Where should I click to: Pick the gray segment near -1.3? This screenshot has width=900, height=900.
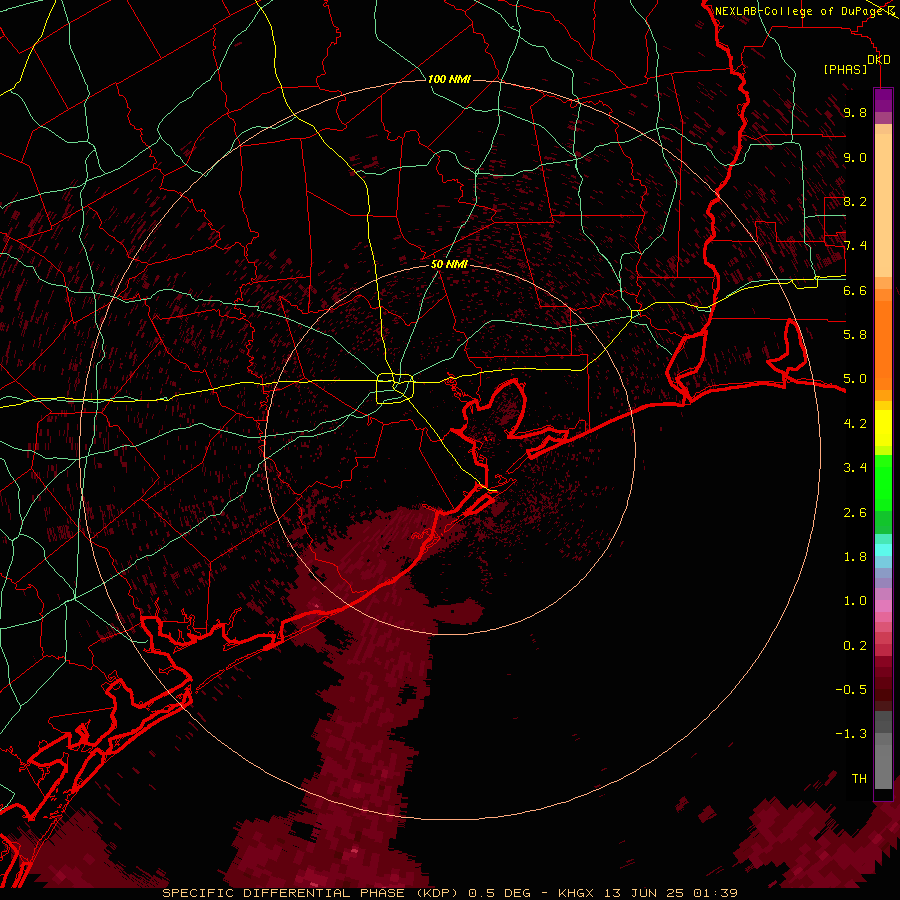click(x=883, y=738)
